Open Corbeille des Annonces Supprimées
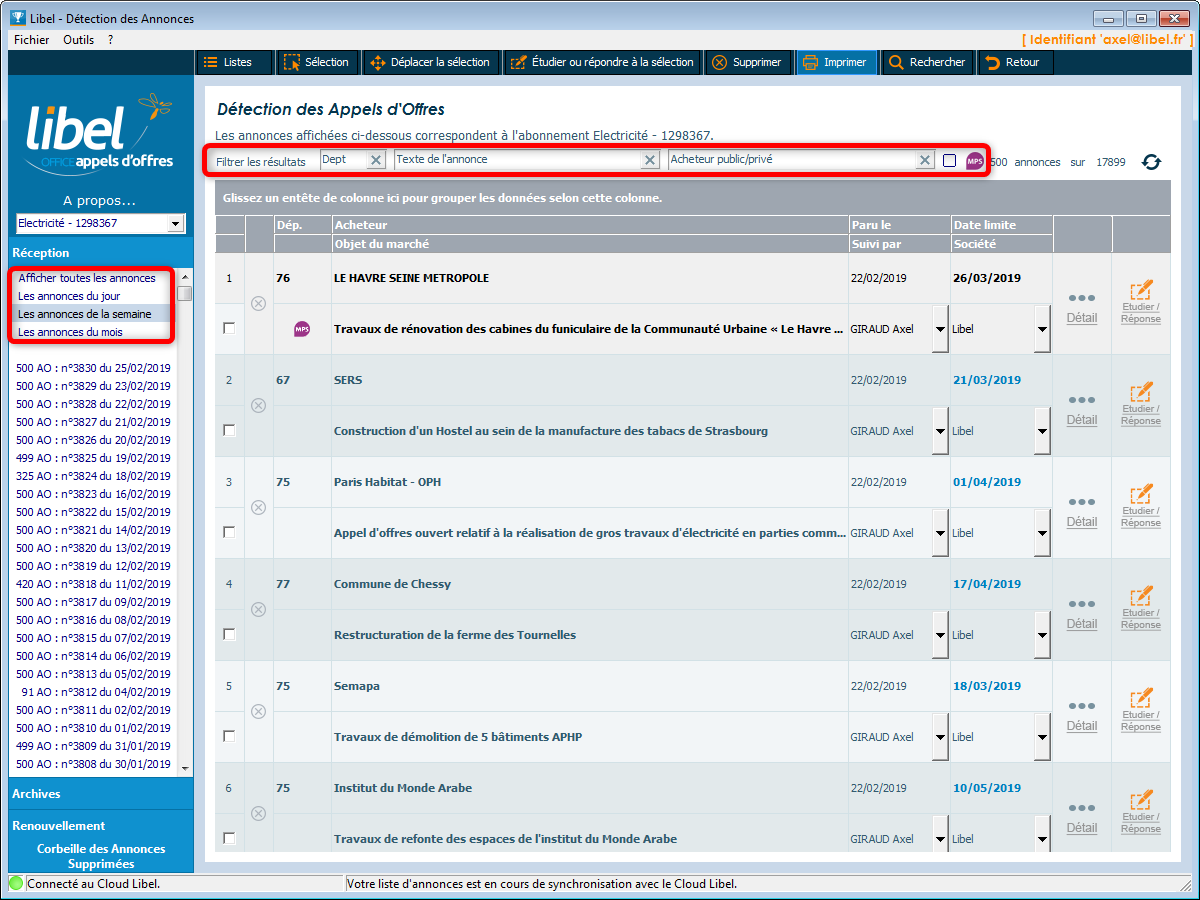 click(x=101, y=856)
